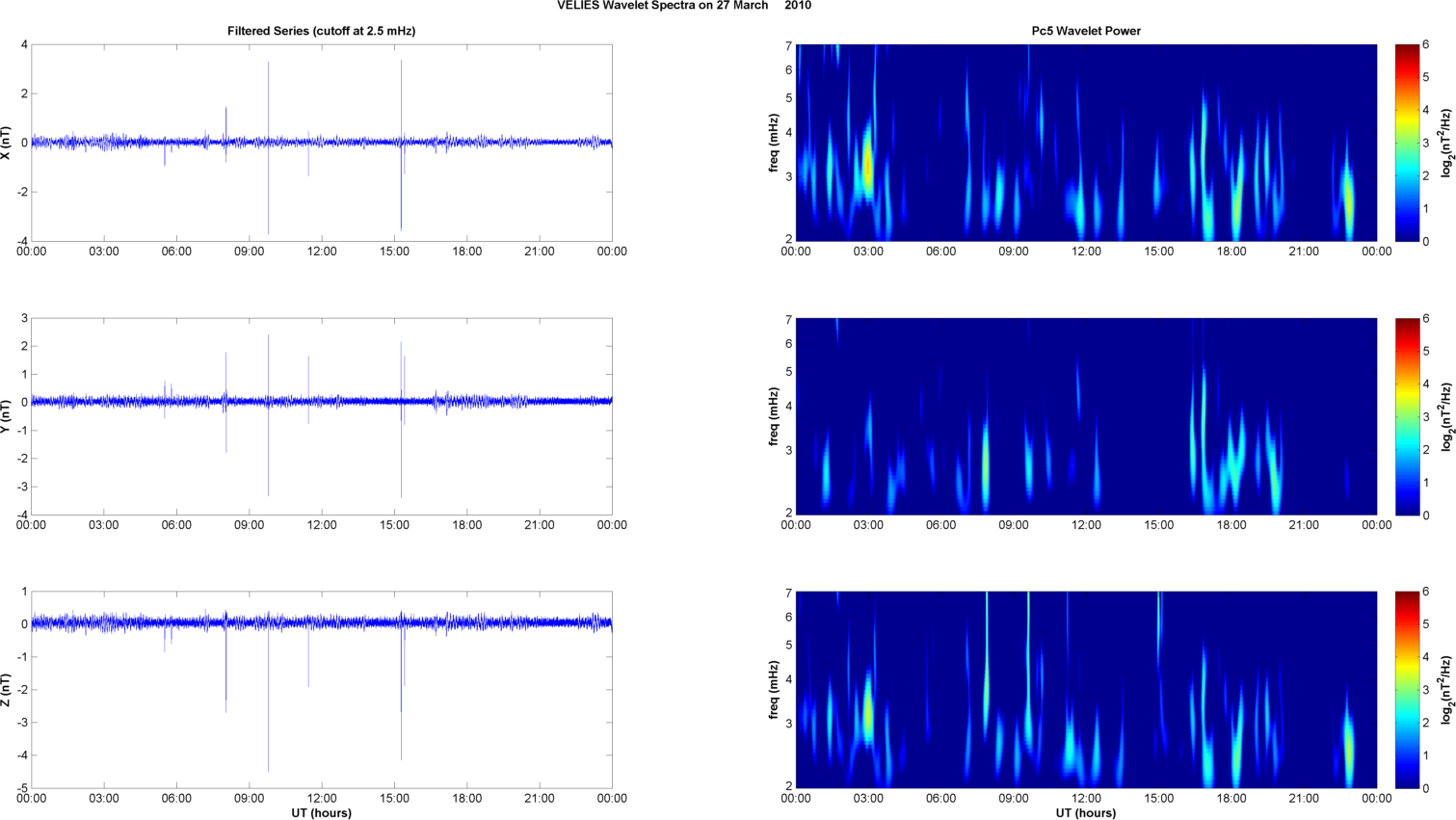Click inside the Y component filtered series plot
This screenshot has width=1456, height=820.
pos(322,416)
